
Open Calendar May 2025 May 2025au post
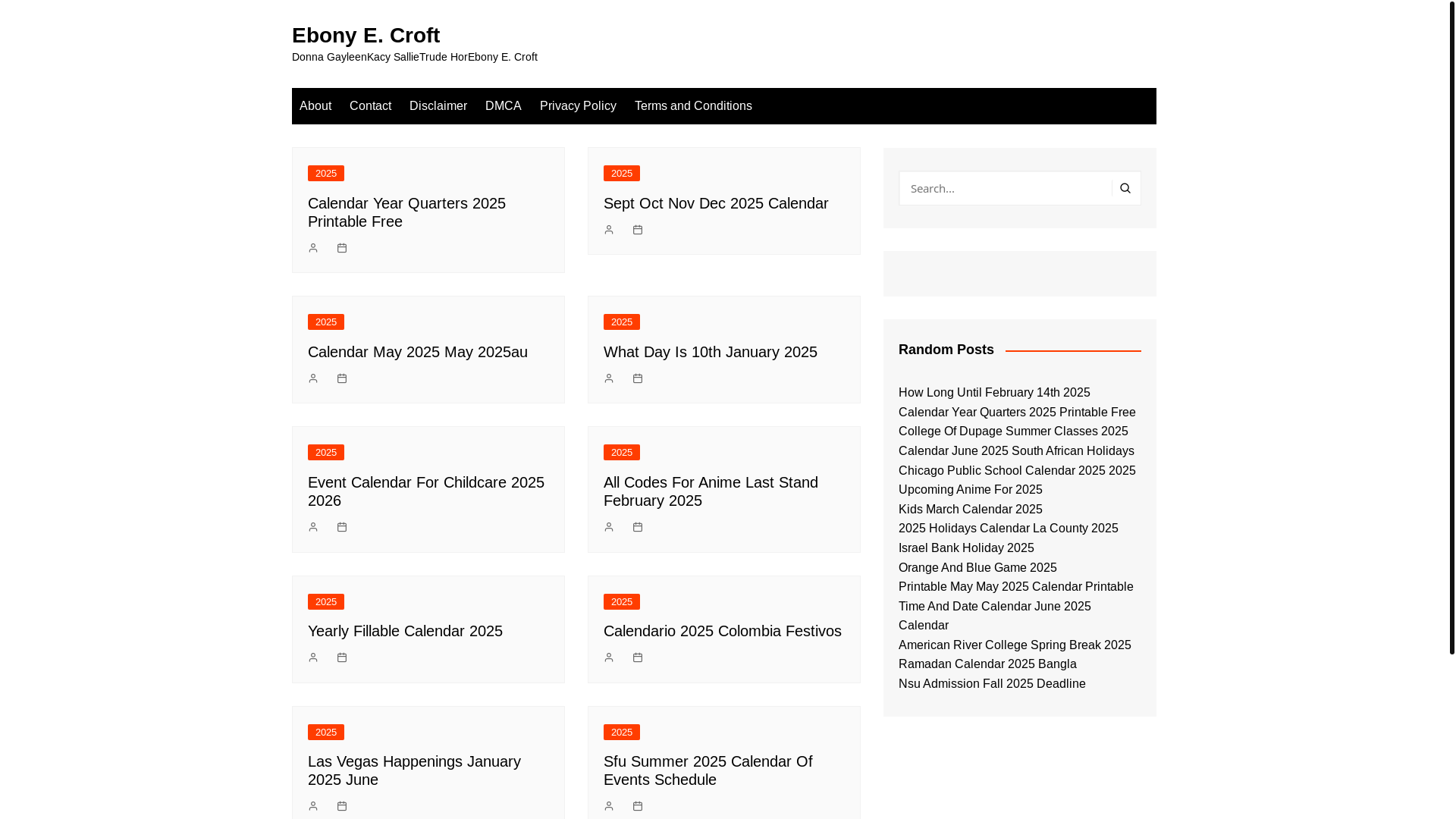point(418,352)
